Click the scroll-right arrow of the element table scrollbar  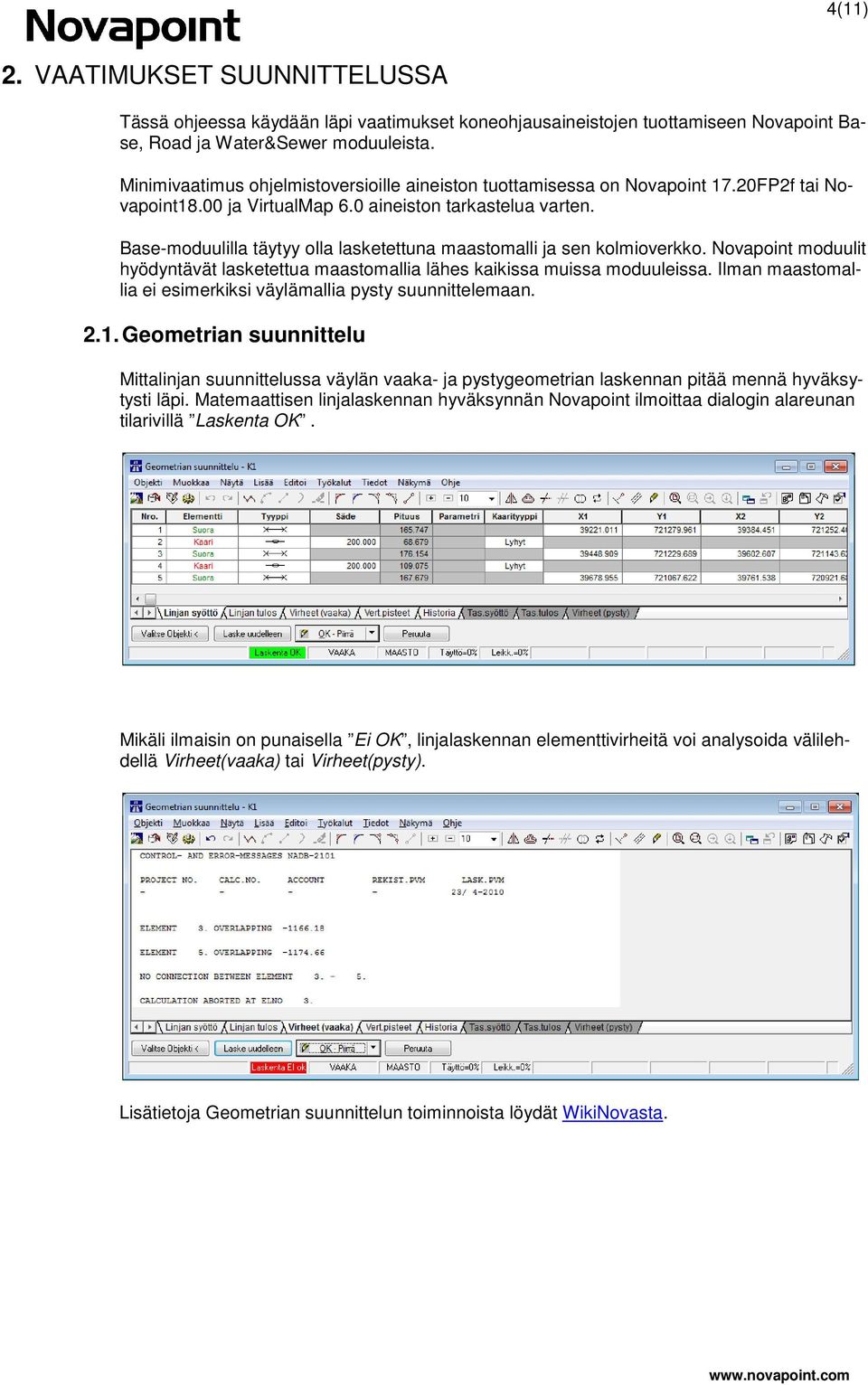click(840, 598)
